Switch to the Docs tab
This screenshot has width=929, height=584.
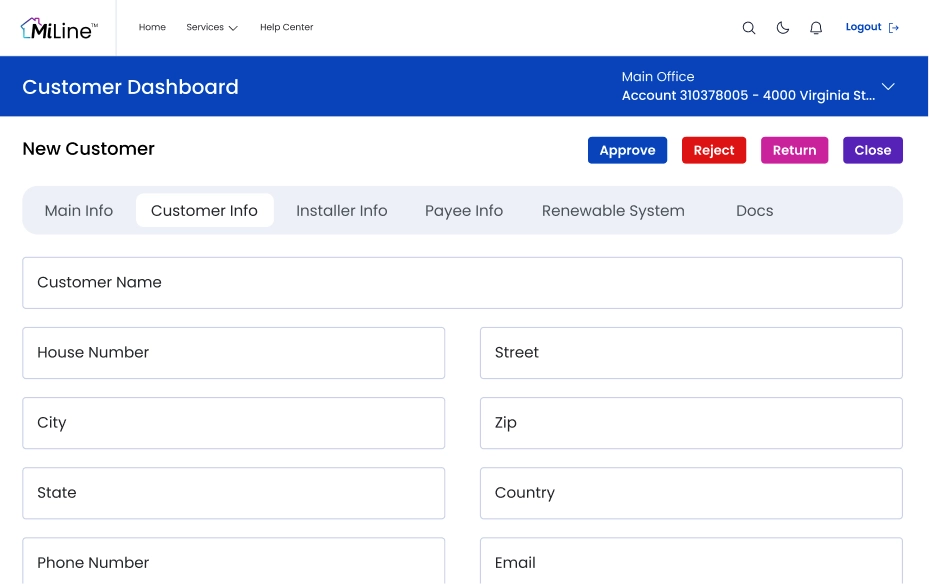click(755, 211)
